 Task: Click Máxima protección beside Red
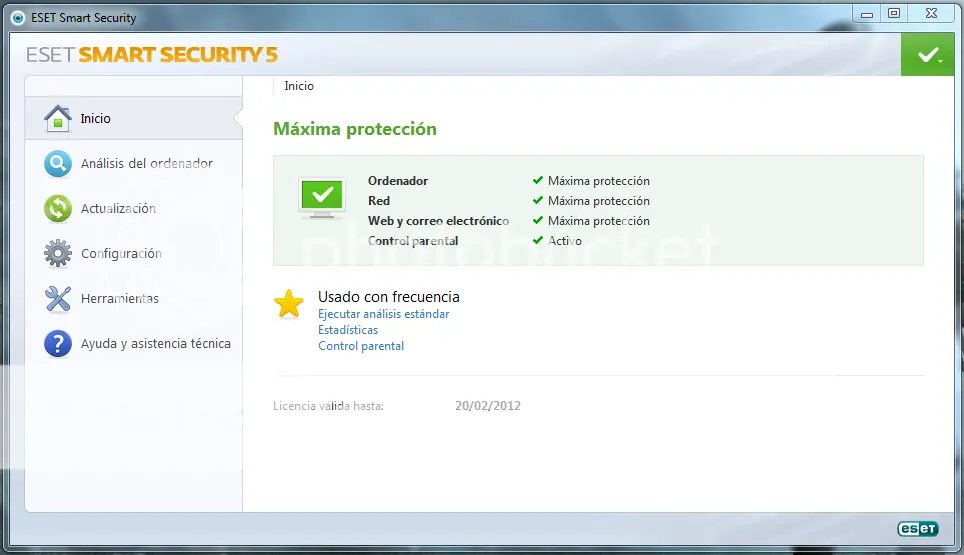pyautogui.click(x=599, y=201)
